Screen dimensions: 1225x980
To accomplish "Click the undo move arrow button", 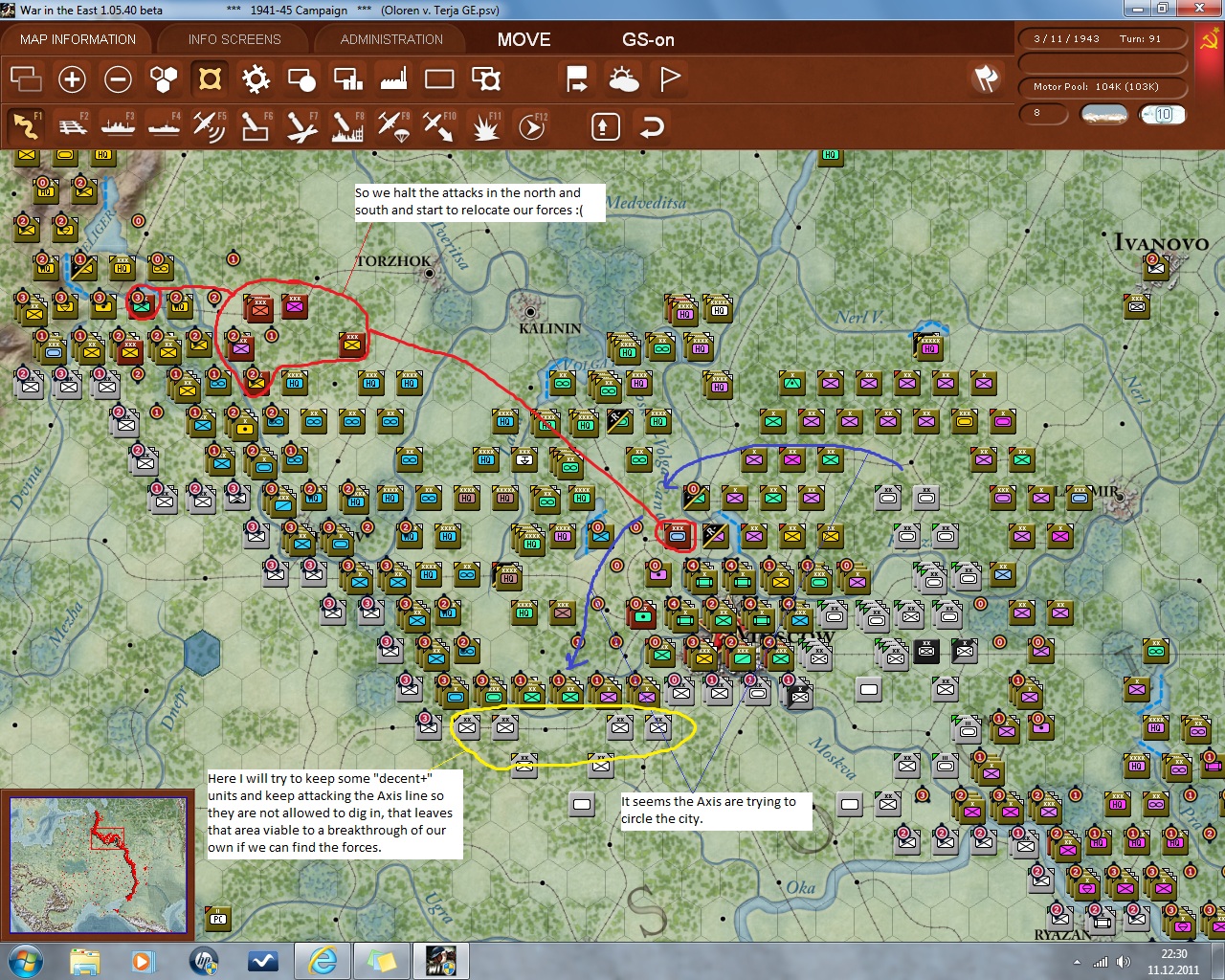I will 652,126.
